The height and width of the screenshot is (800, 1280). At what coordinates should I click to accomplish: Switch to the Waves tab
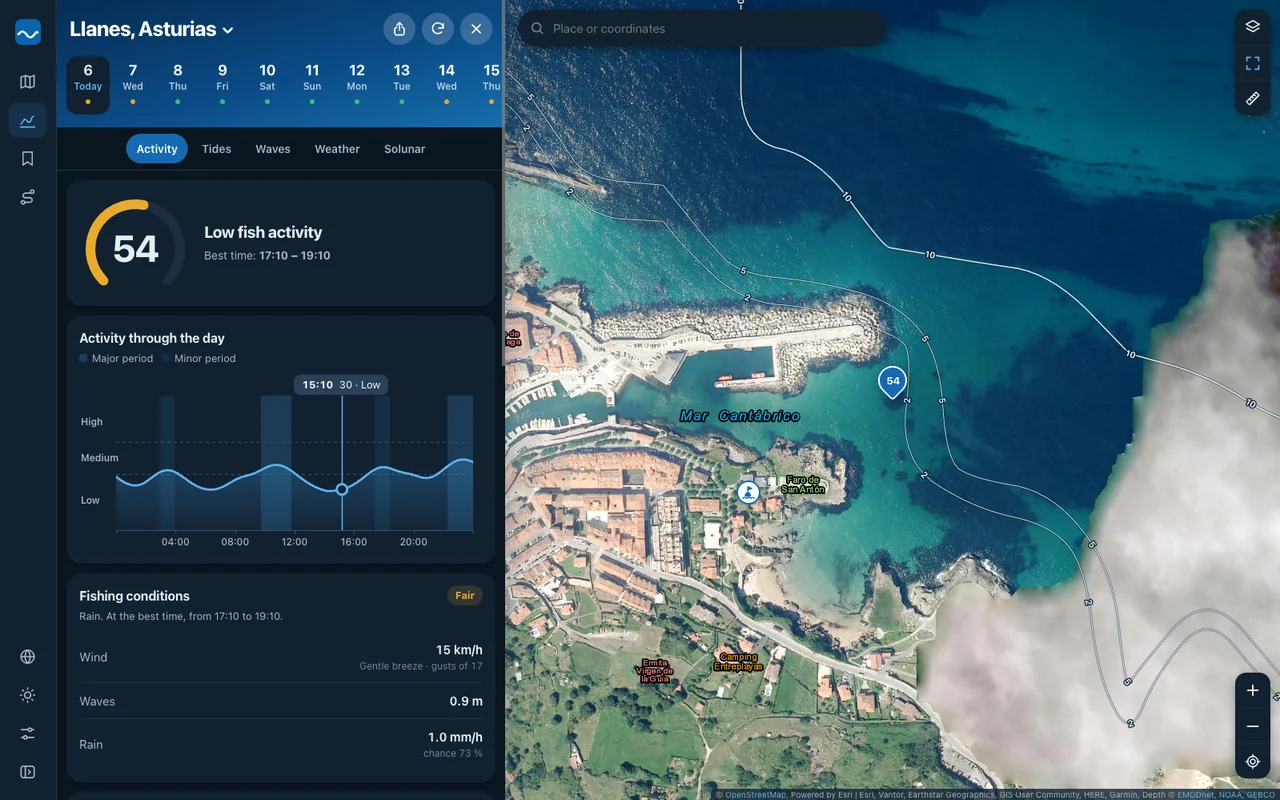pyautogui.click(x=273, y=149)
